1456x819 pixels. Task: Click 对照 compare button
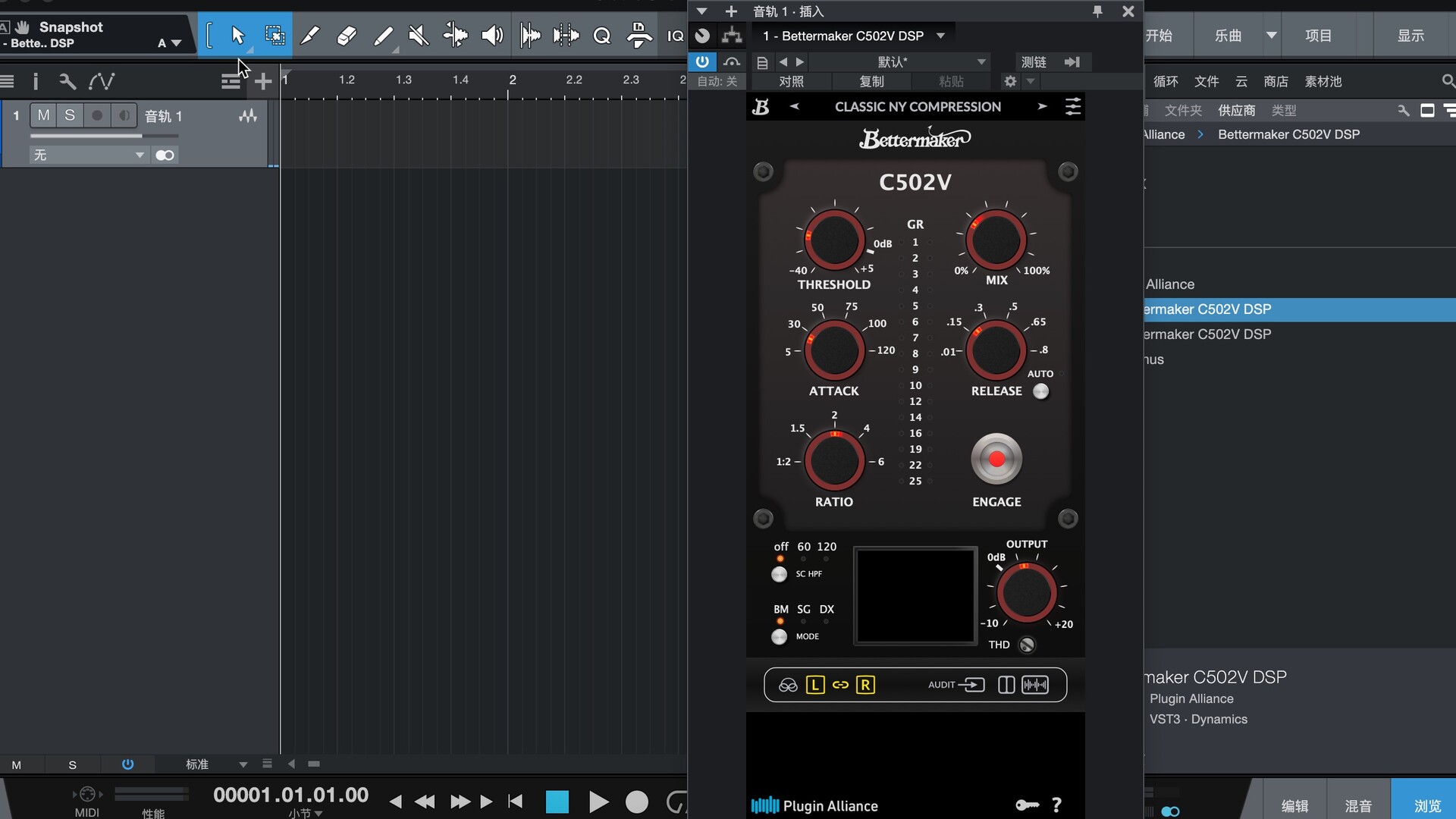click(x=791, y=81)
